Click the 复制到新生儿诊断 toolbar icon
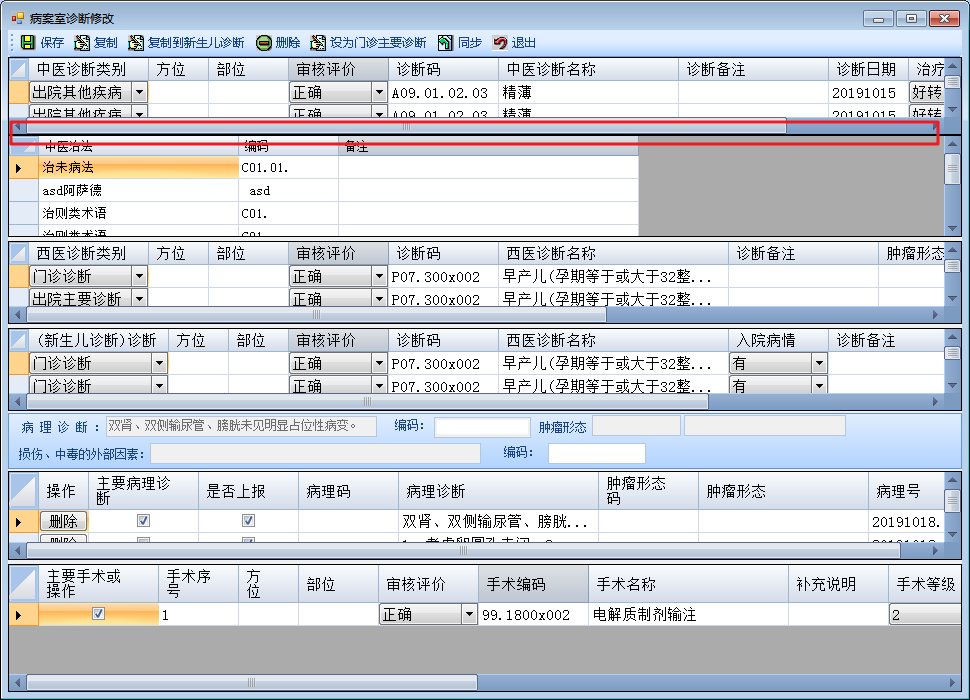 coord(135,43)
